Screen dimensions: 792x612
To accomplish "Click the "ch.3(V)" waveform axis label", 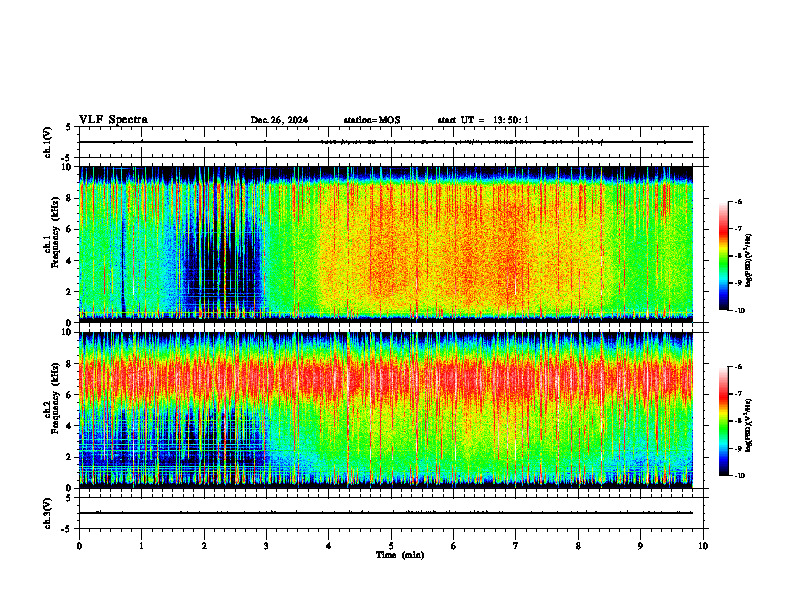I will pos(48,513).
